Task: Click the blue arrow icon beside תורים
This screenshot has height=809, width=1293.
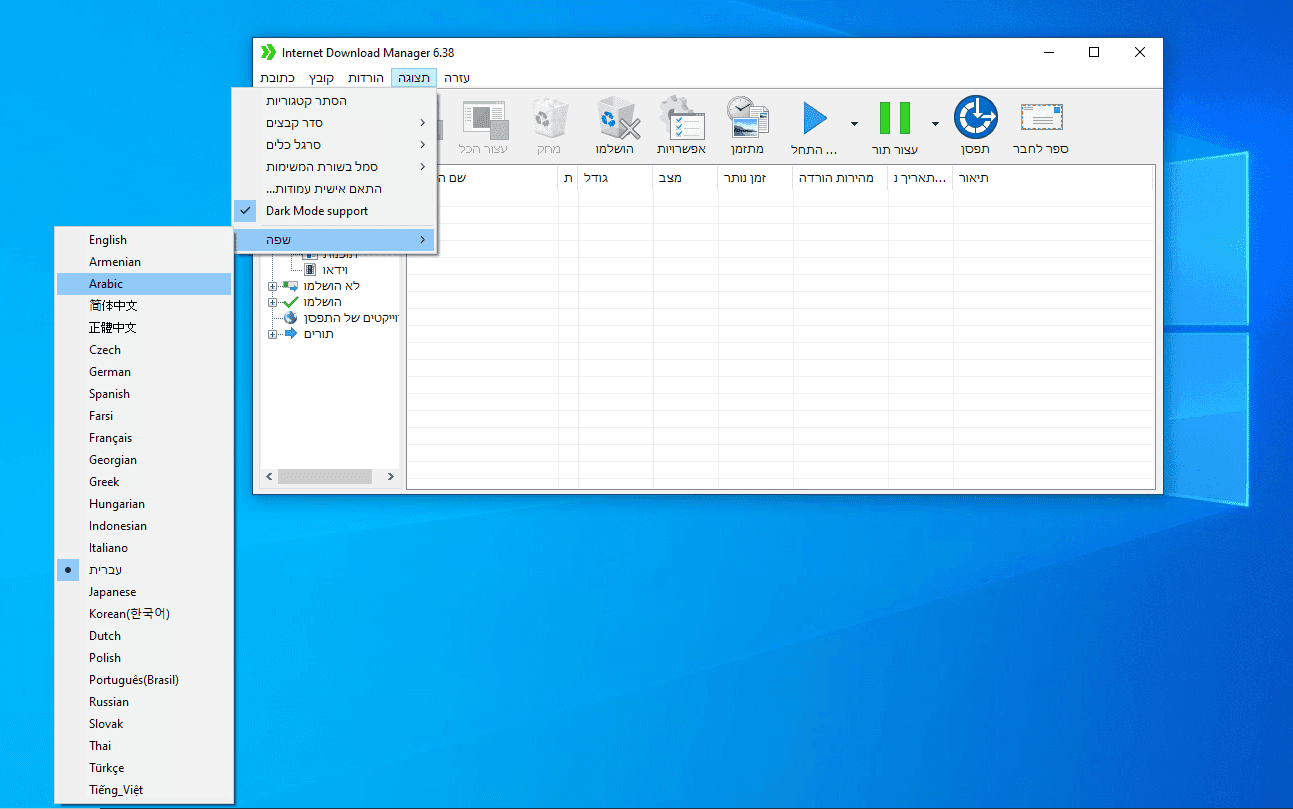Action: pos(291,334)
